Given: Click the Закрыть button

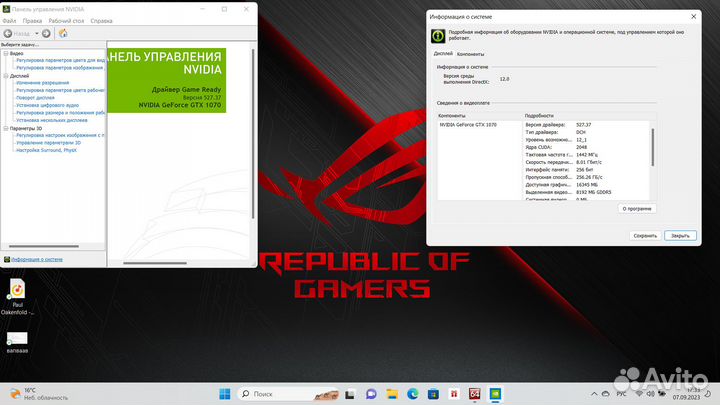Looking at the screenshot, I should click(680, 236).
